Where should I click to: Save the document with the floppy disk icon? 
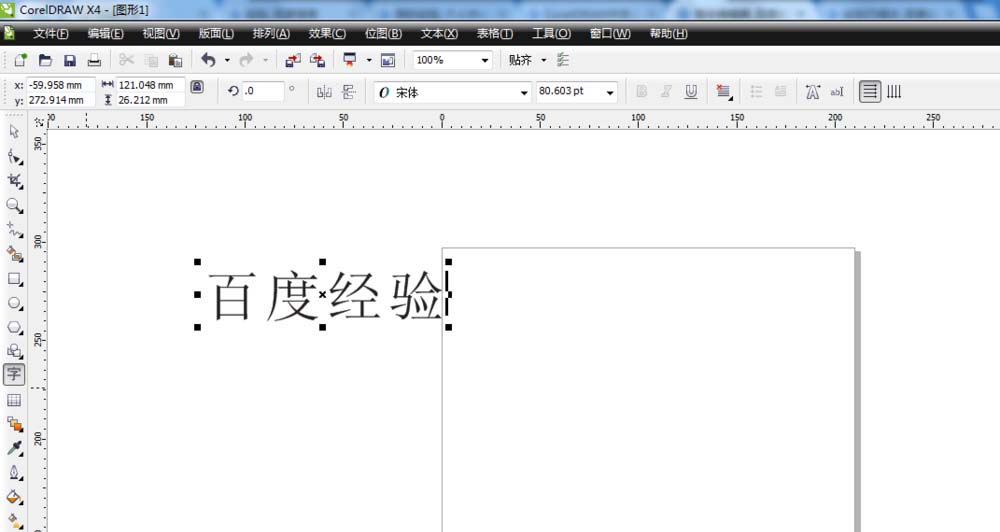[x=70, y=61]
